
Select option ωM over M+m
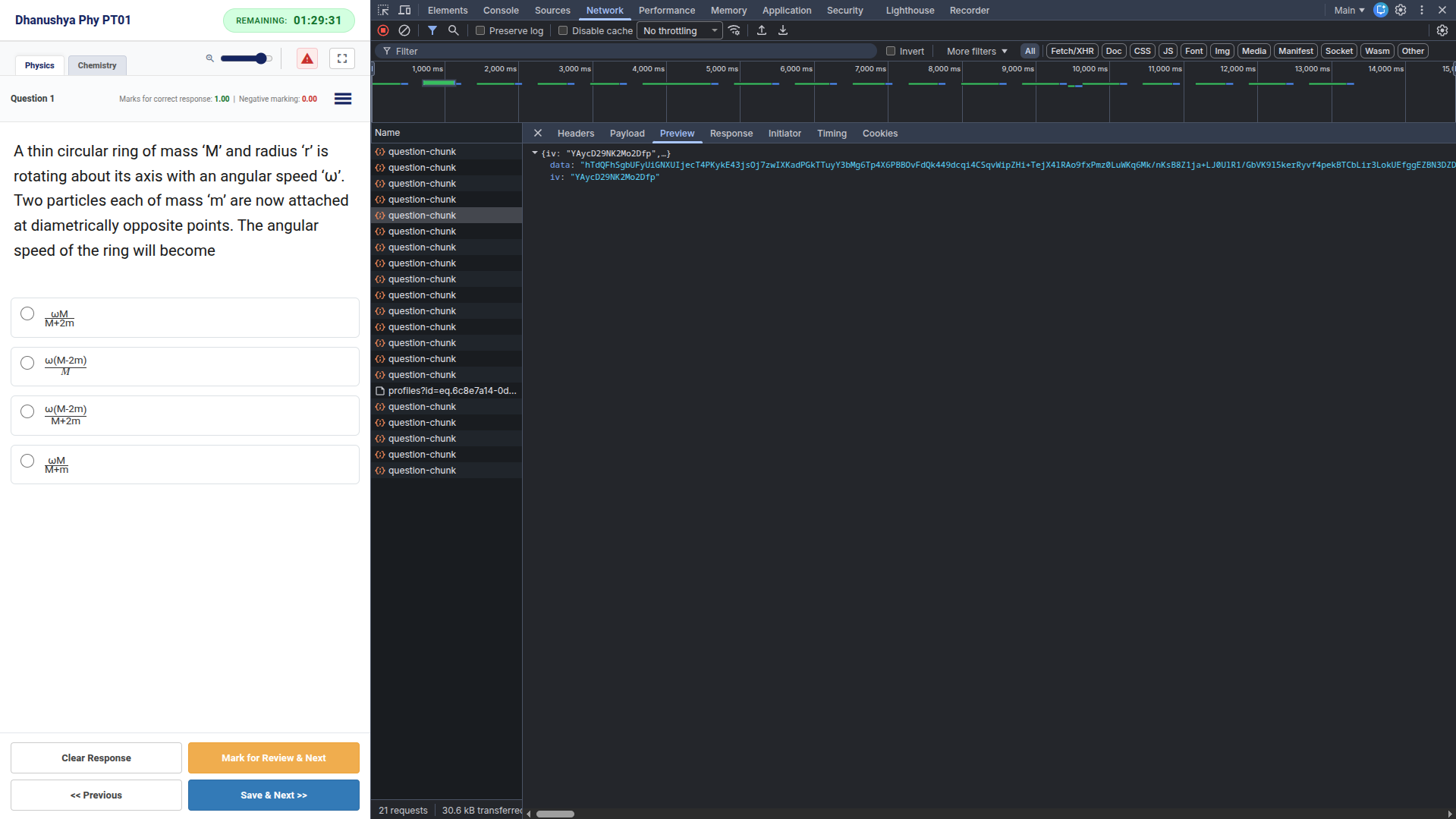tap(27, 461)
